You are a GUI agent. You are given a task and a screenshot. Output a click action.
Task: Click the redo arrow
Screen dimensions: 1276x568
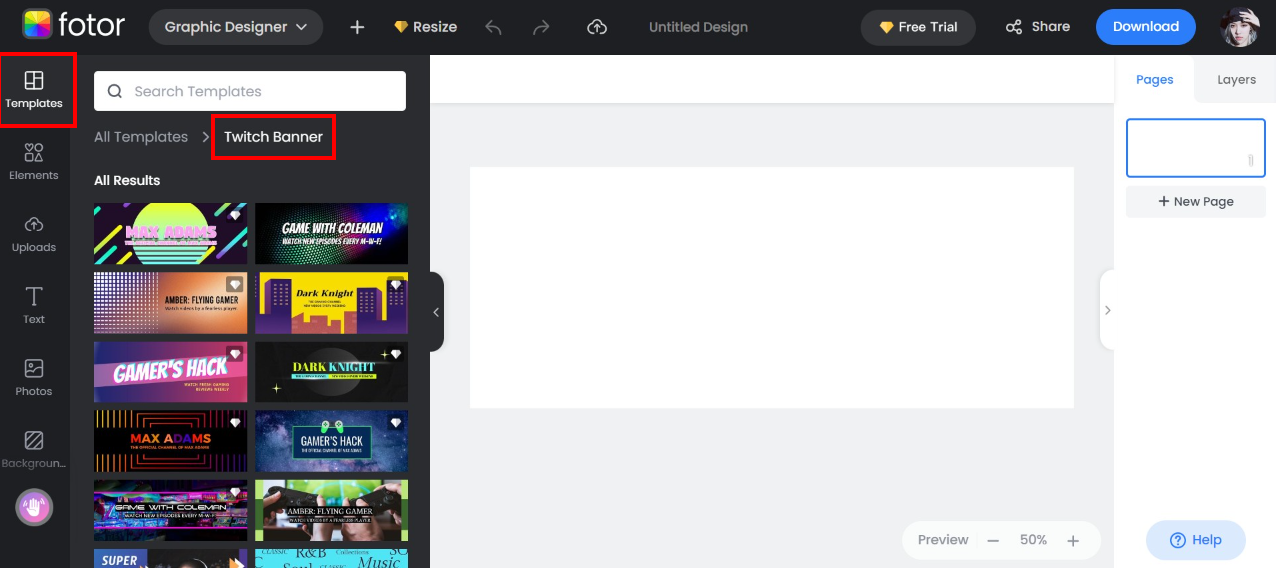[x=541, y=27]
